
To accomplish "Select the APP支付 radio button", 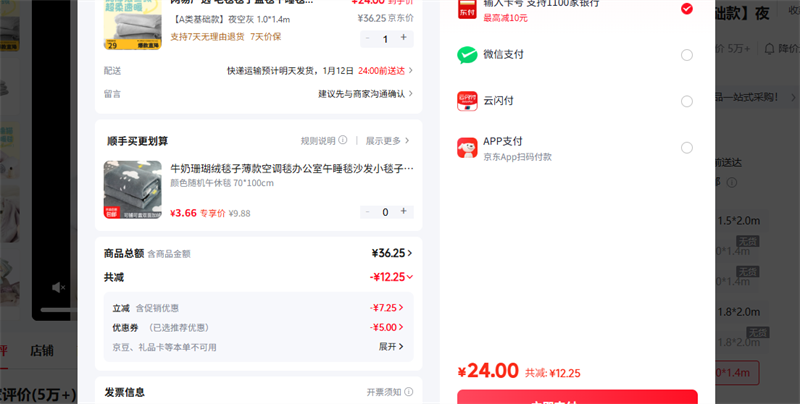I will pos(687,148).
